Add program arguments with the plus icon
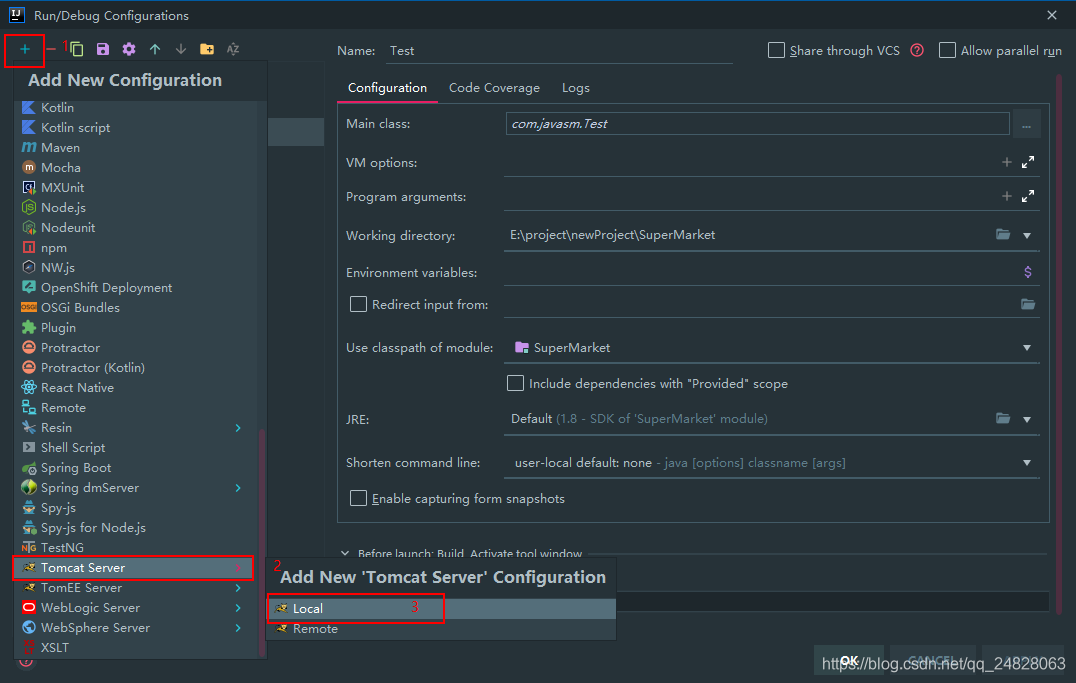This screenshot has width=1076, height=683. [x=1007, y=196]
